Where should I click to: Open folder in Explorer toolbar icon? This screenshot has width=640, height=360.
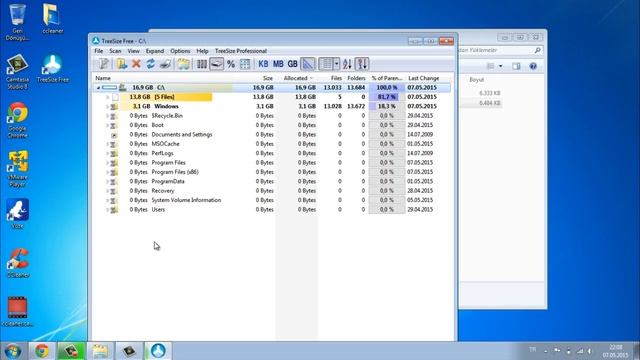183,64
